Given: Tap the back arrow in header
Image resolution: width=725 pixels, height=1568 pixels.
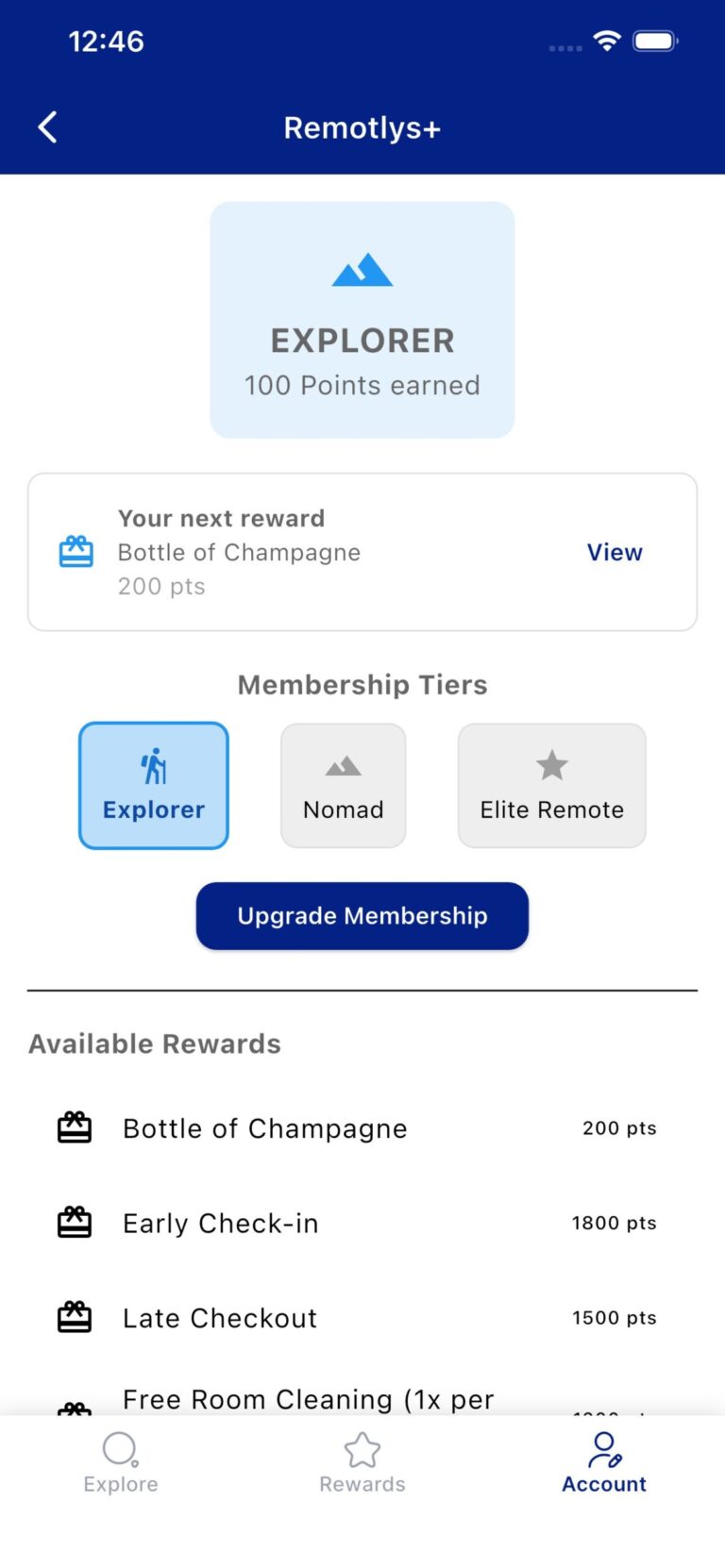Looking at the screenshot, I should coord(48,127).
